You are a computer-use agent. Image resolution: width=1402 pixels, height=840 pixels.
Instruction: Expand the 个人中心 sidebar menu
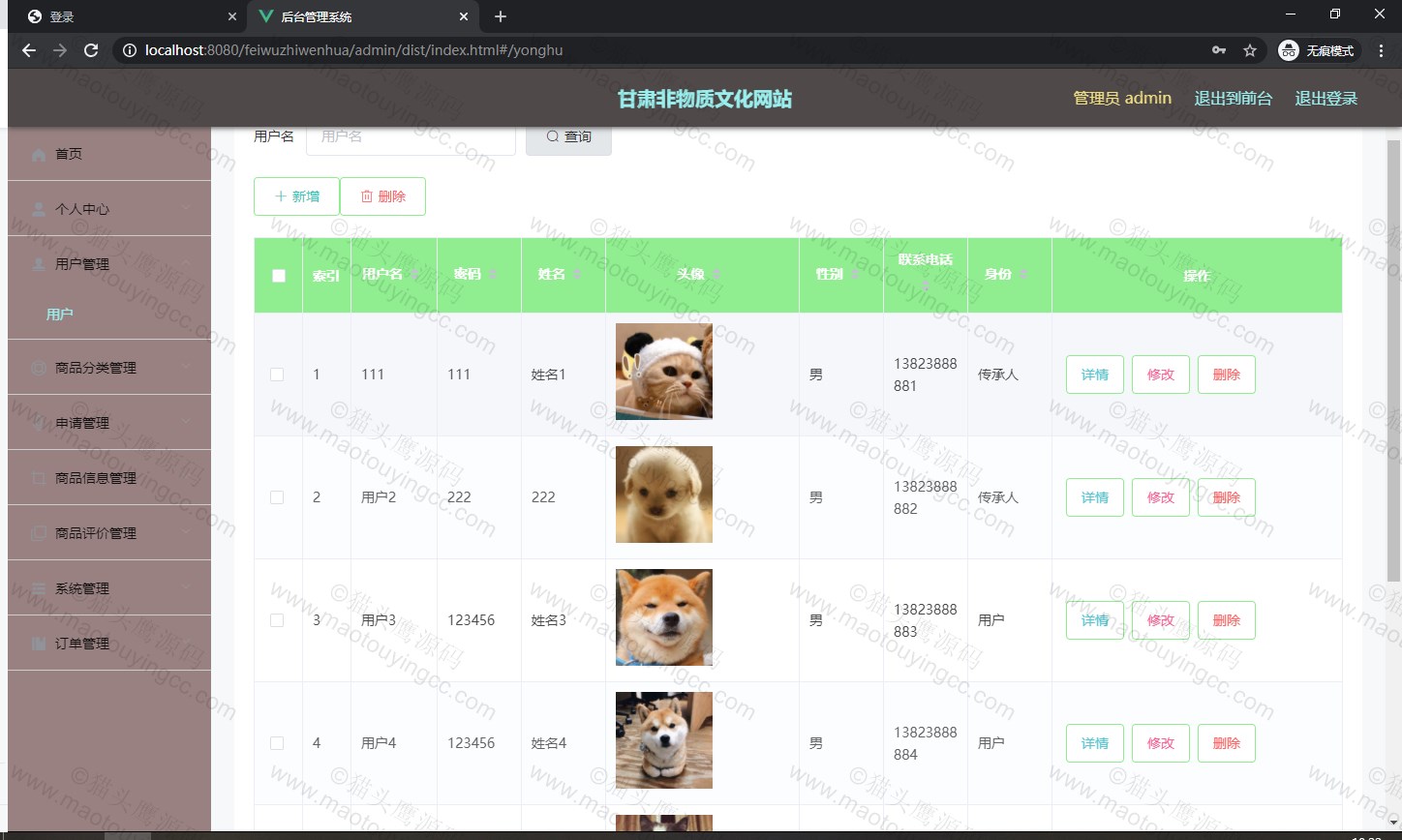[x=109, y=209]
